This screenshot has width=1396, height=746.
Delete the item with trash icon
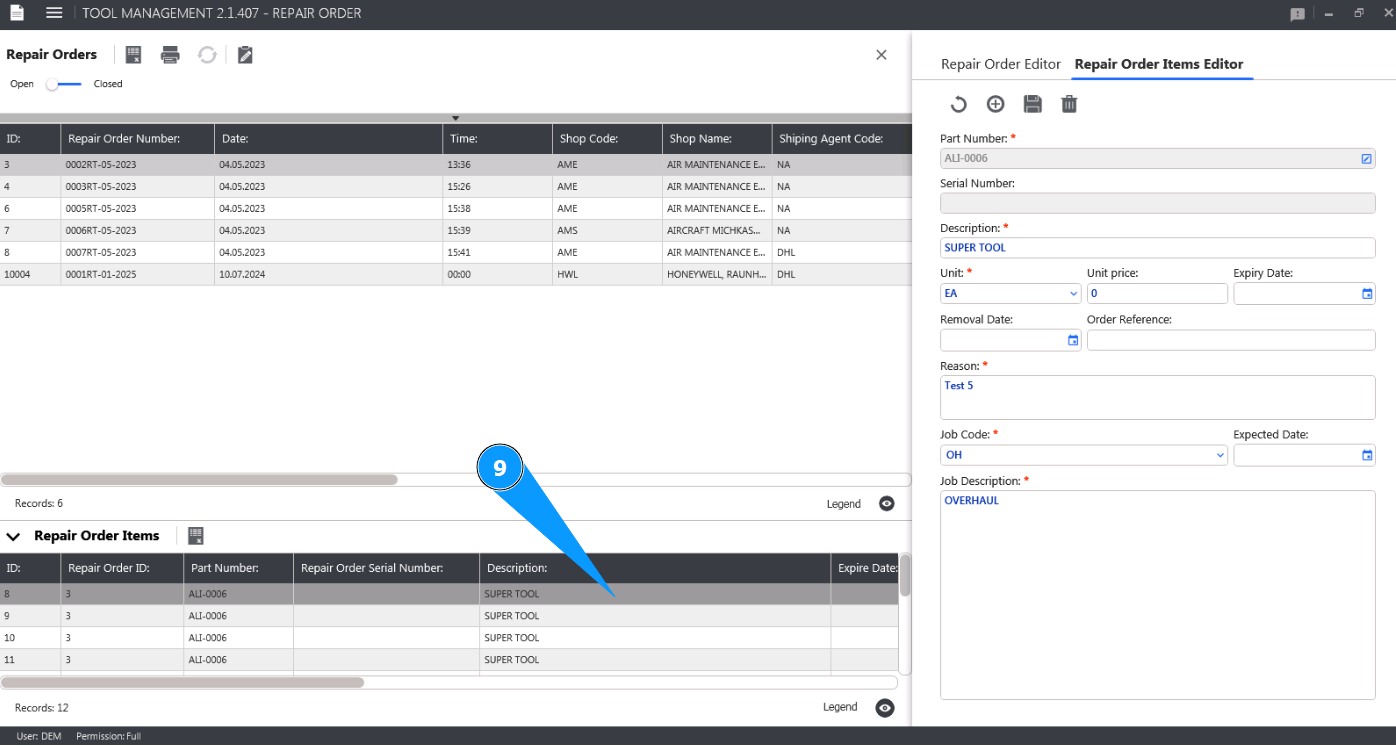1069,104
